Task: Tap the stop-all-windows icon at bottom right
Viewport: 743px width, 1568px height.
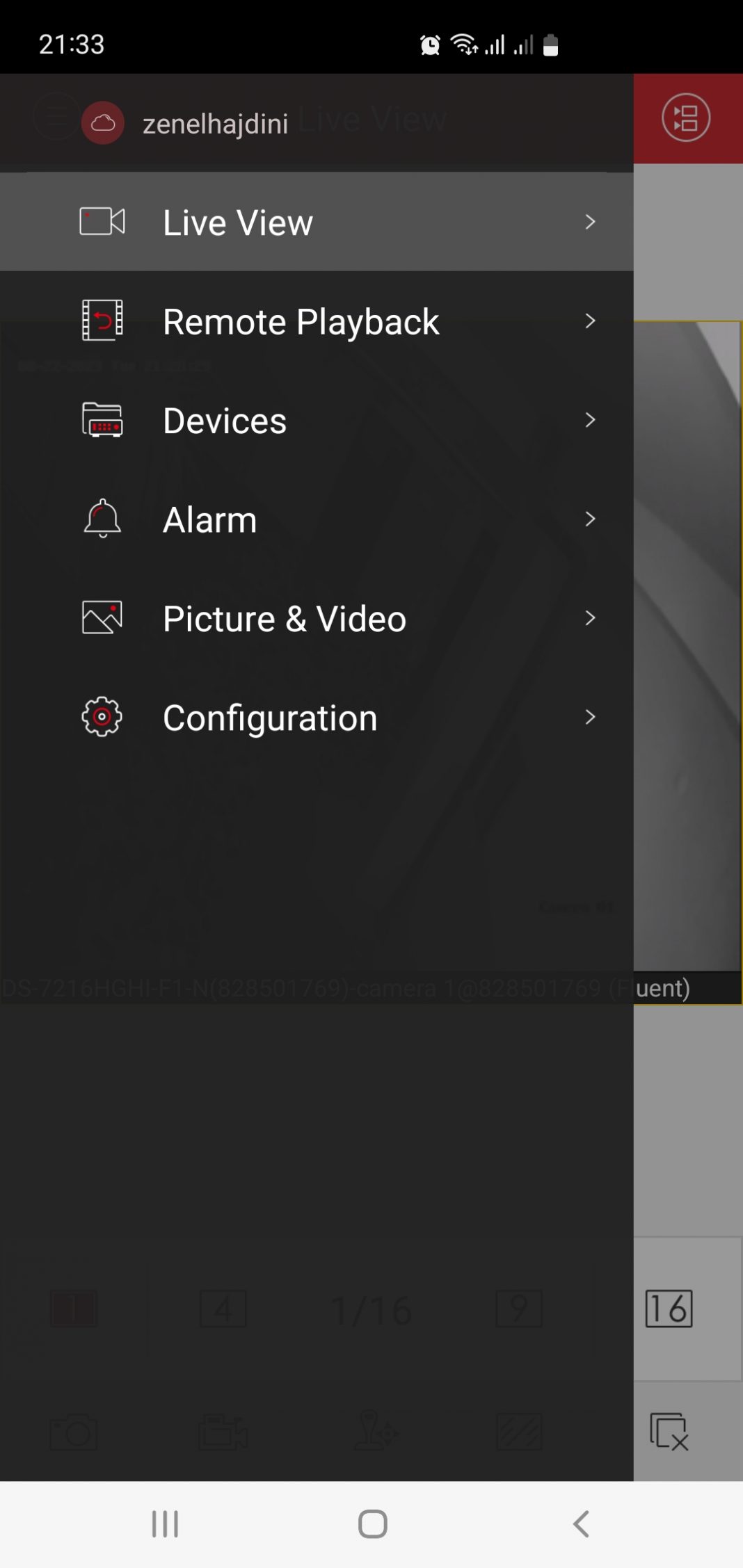Action: click(x=669, y=1431)
